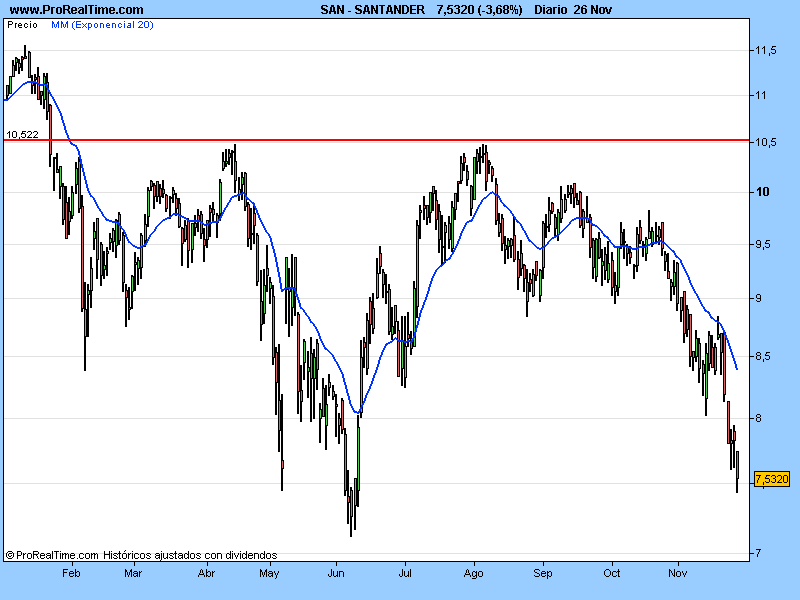Screen dimensions: 800x600
Task: Click the Jul month label on time axis
Action: (x=405, y=573)
